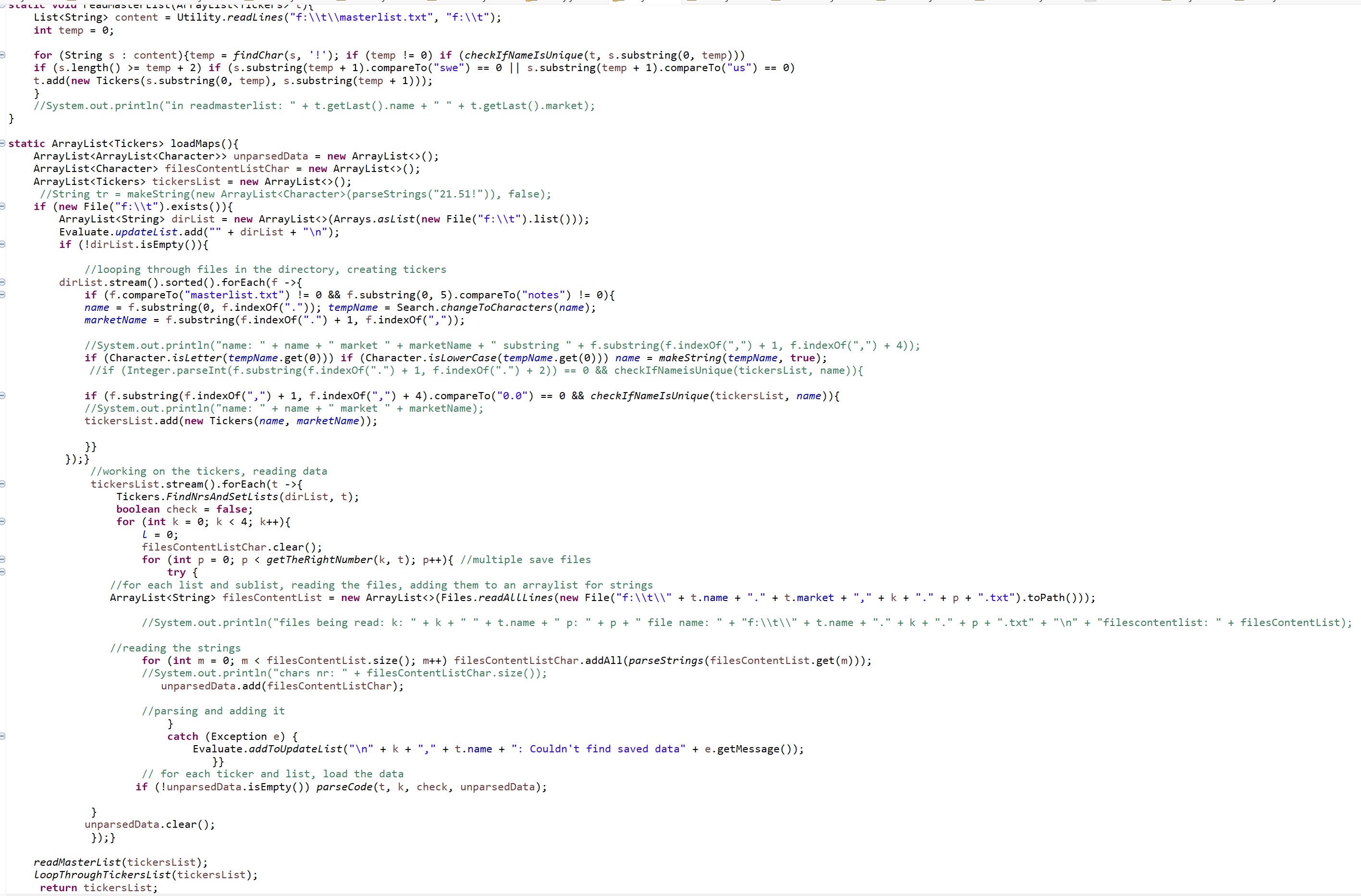Click the 'for each list and sublist' comment

pos(381,585)
